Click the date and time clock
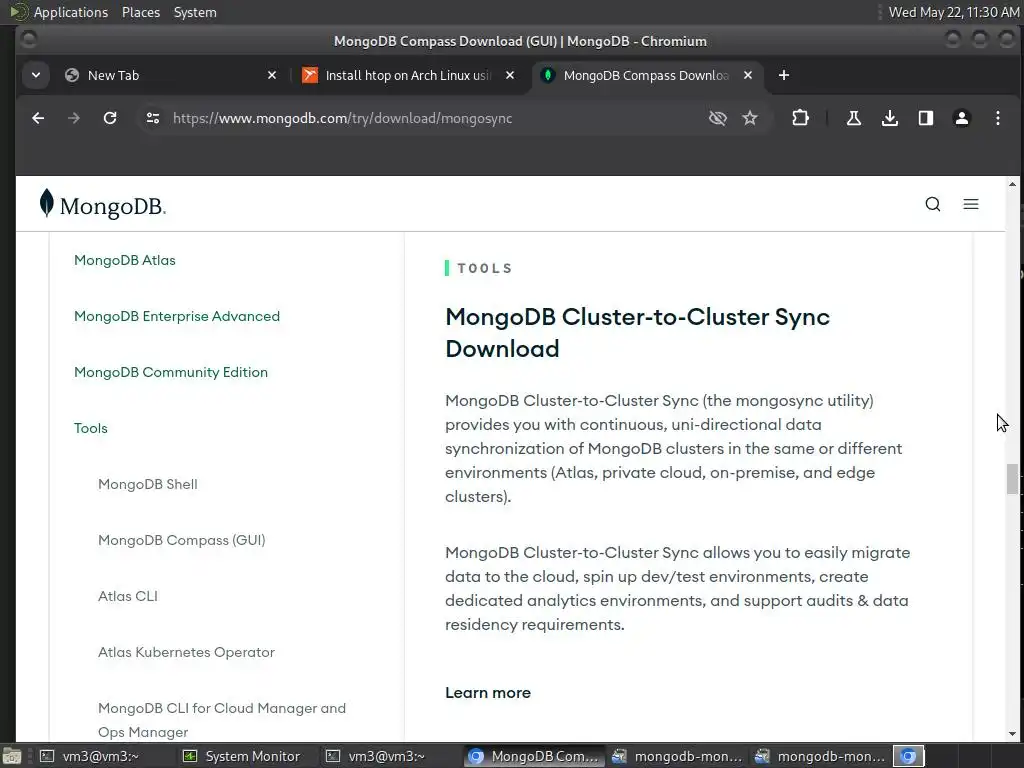Screen dimensions: 1024x768 pyautogui.click(x=953, y=12)
